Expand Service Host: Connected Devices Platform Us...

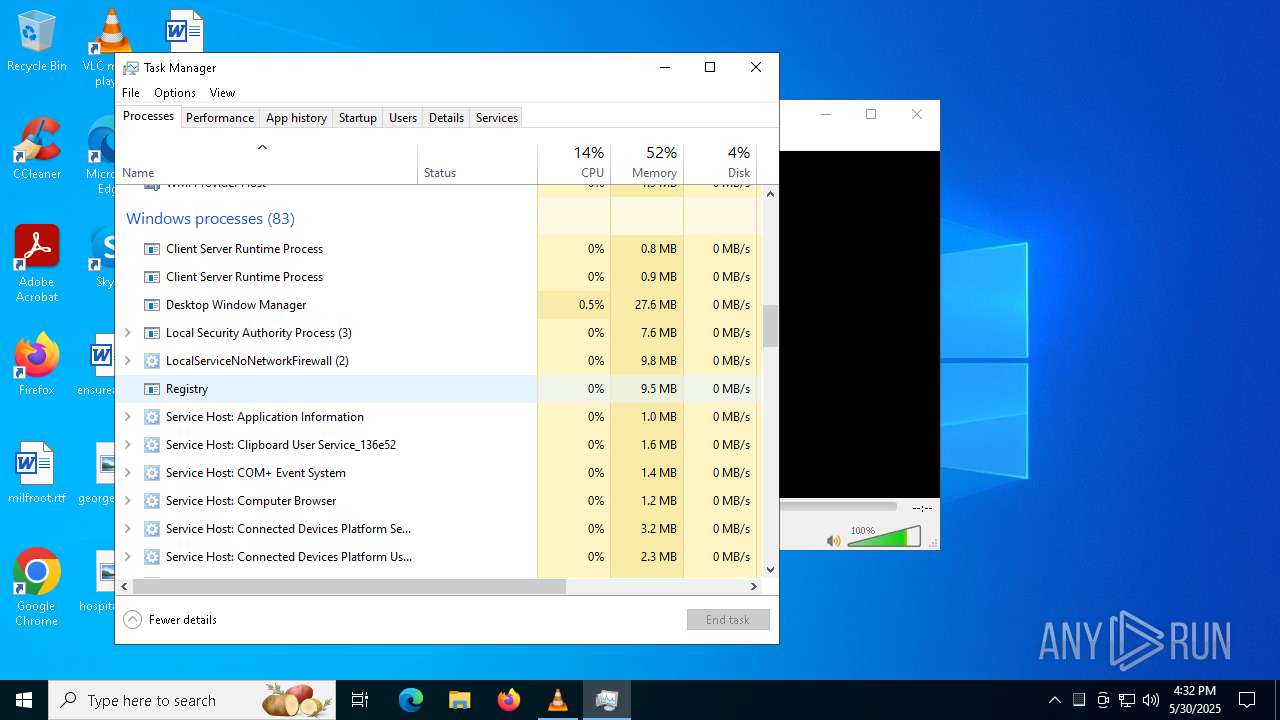[x=127, y=557]
